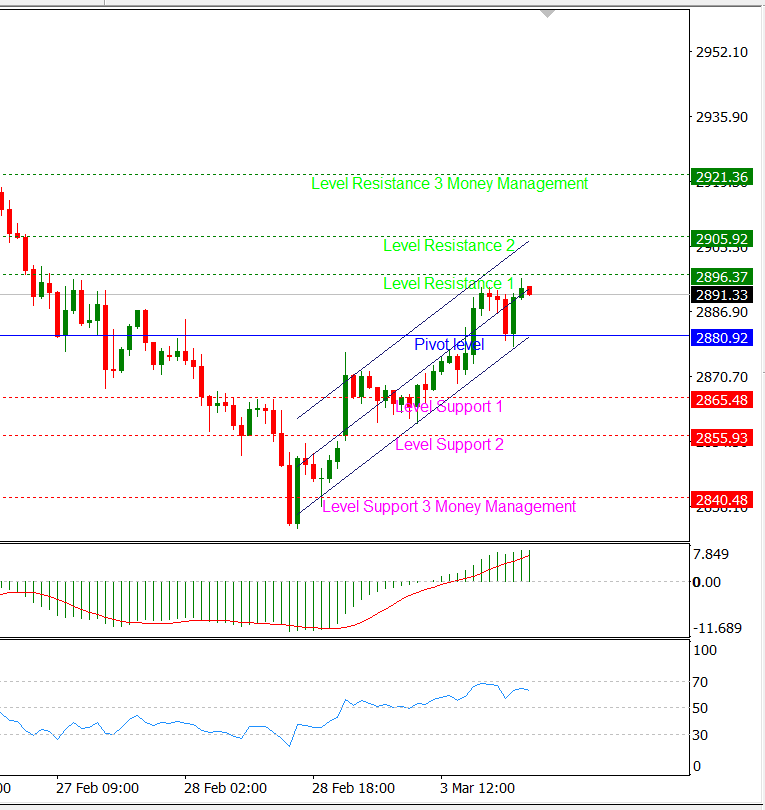Click the red 2865.48 support price tag

click(720, 399)
